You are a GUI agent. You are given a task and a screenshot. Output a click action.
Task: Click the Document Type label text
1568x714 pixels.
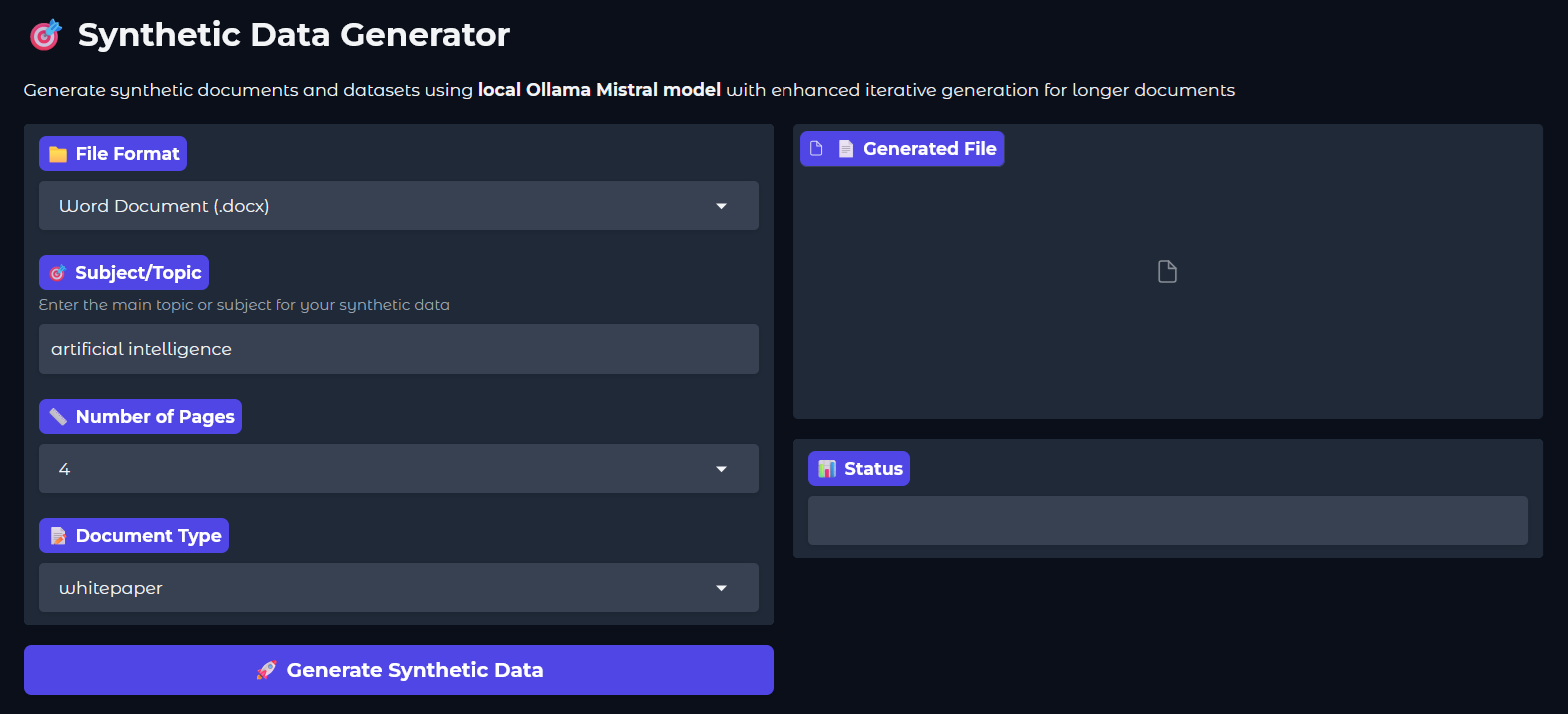(148, 536)
